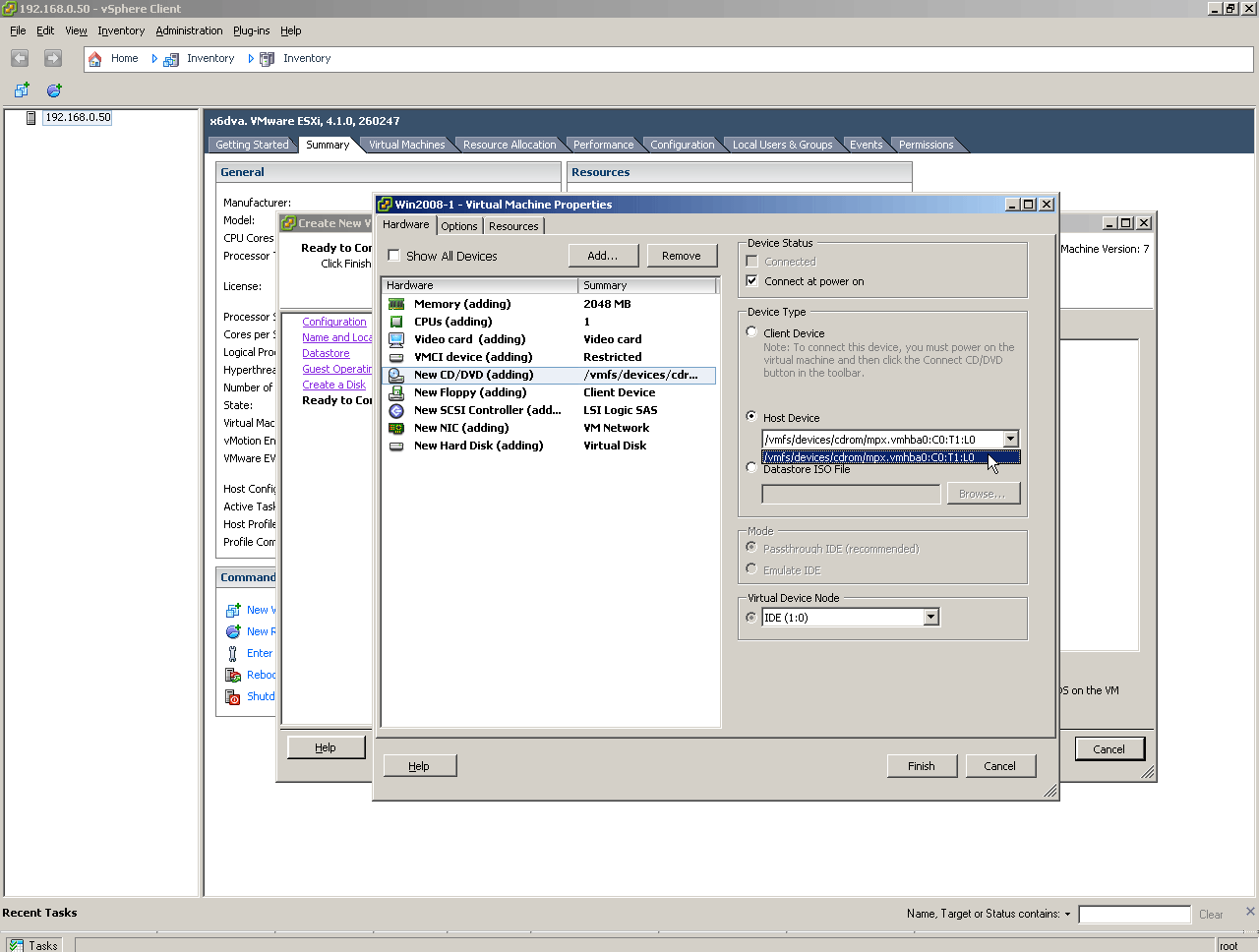Image resolution: width=1259 pixels, height=952 pixels.
Task: Click the Finish button in VM Properties
Action: pyautogui.click(x=922, y=766)
